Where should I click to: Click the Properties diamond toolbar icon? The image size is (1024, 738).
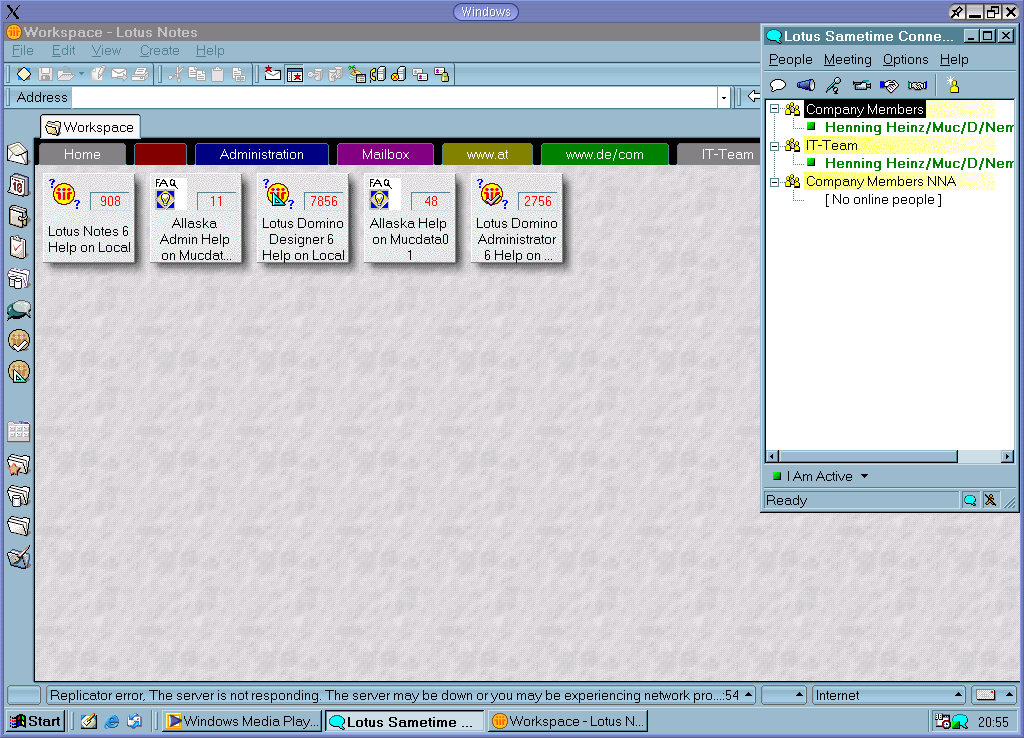[24, 74]
